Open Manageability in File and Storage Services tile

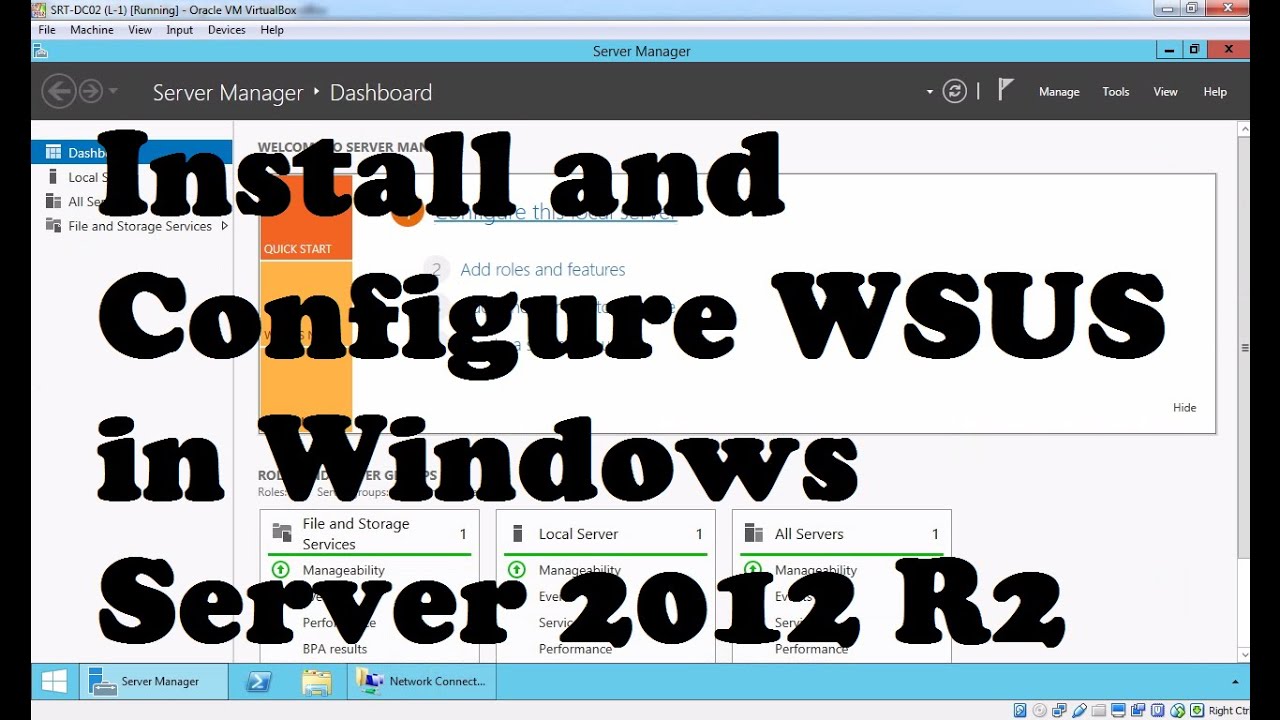point(344,570)
